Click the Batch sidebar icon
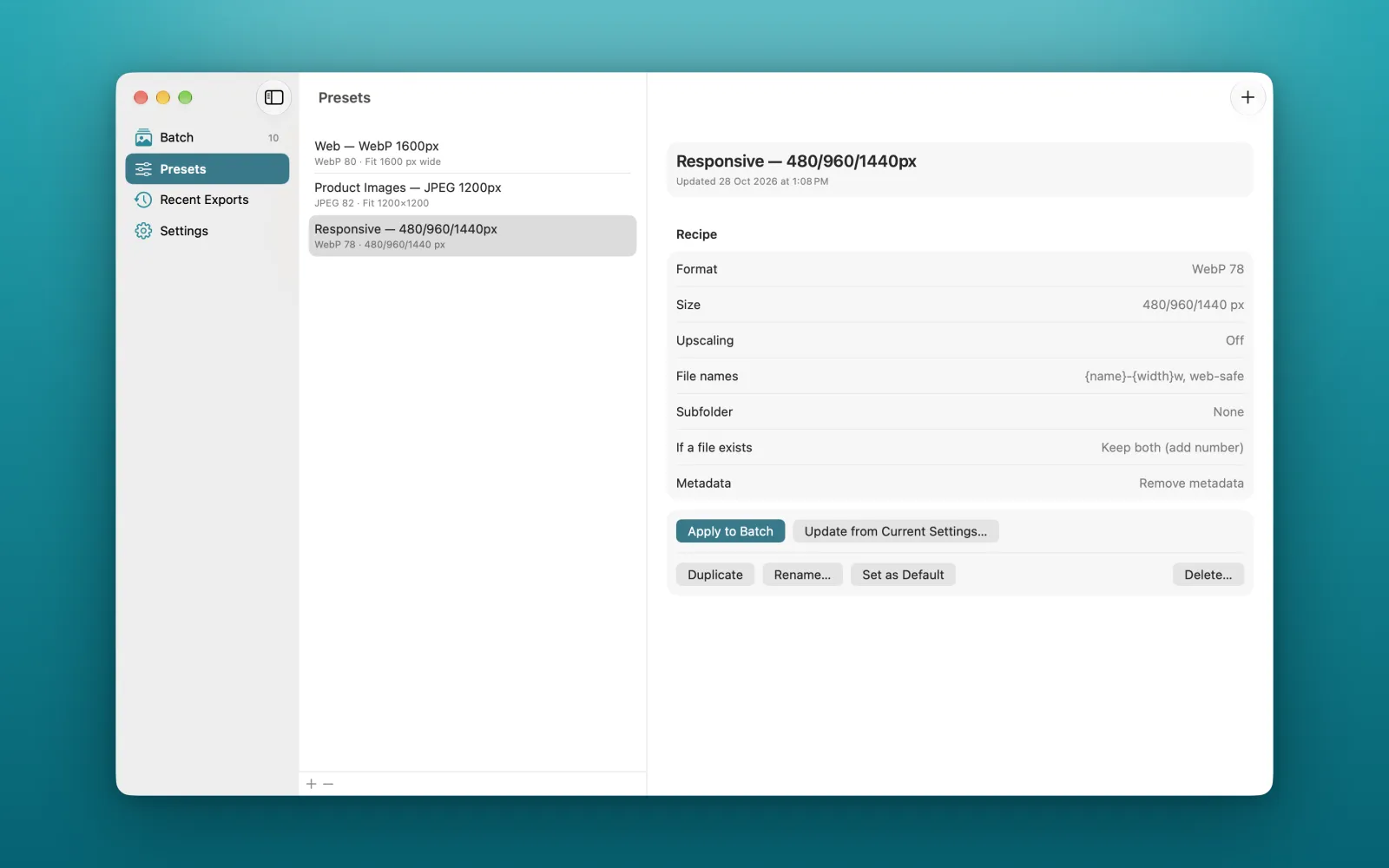Viewport: 1389px width, 868px height. [x=143, y=137]
